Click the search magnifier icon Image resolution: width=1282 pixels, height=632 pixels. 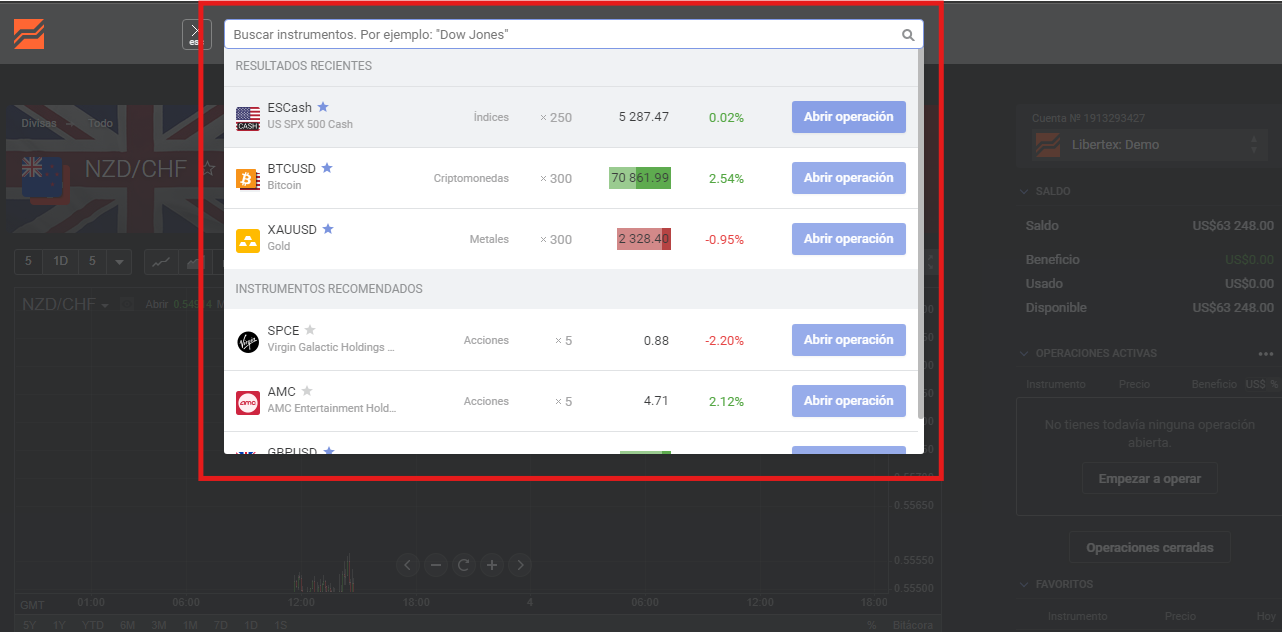[908, 35]
